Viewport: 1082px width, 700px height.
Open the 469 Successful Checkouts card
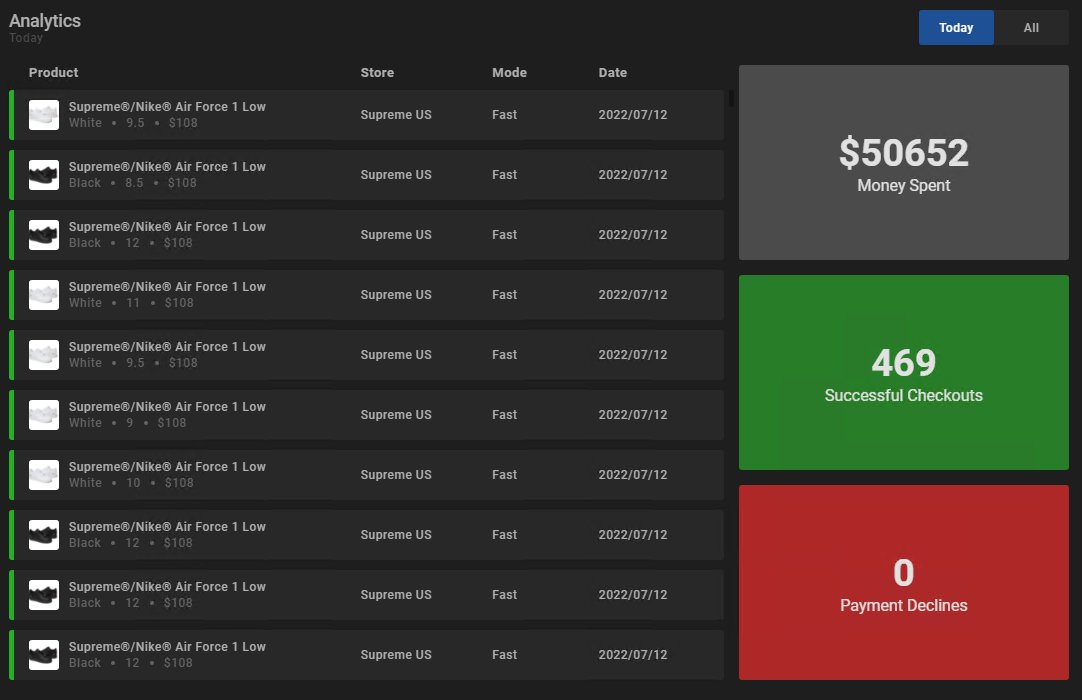click(x=903, y=372)
